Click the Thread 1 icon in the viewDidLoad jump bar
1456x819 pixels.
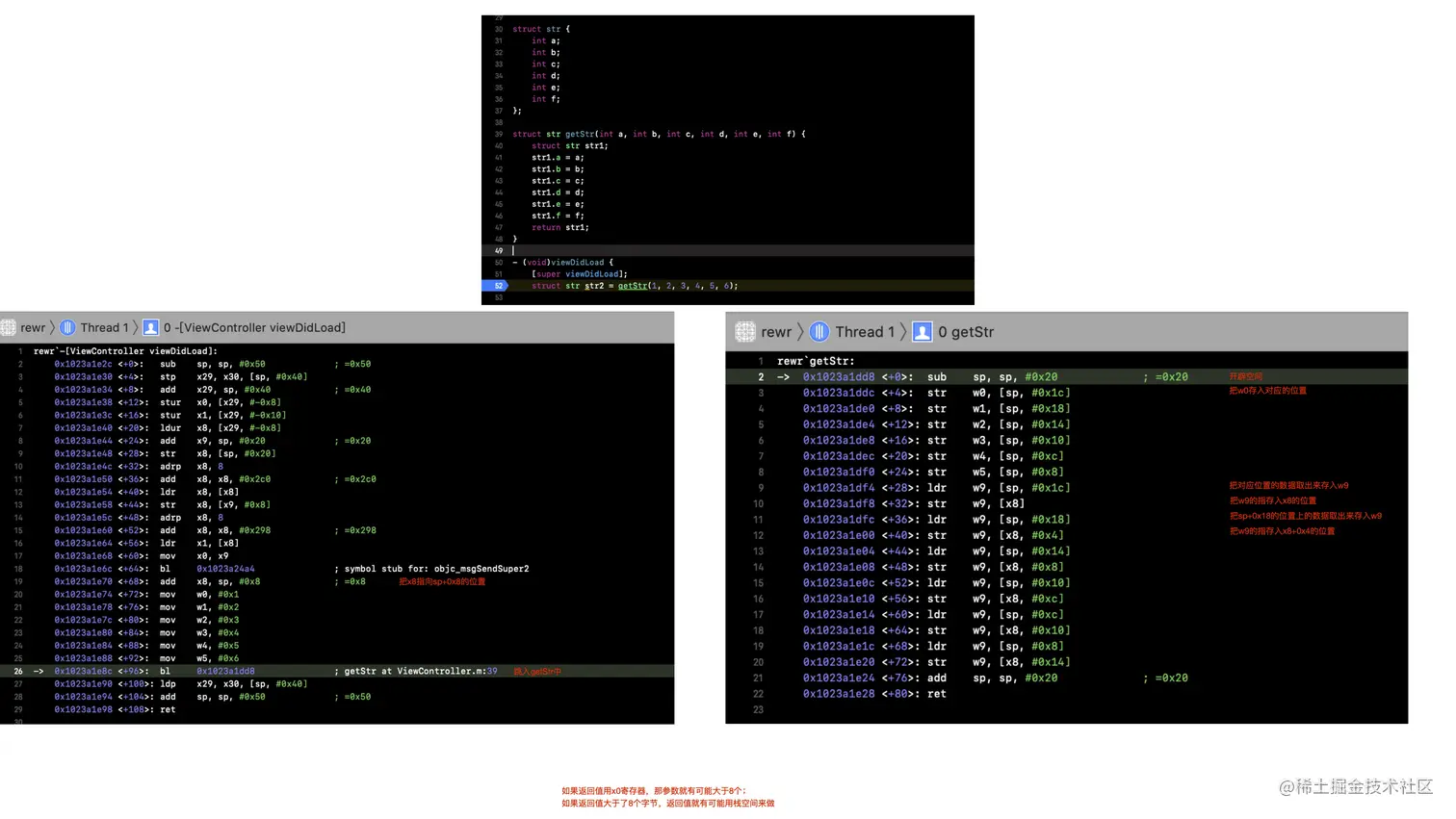[68, 327]
